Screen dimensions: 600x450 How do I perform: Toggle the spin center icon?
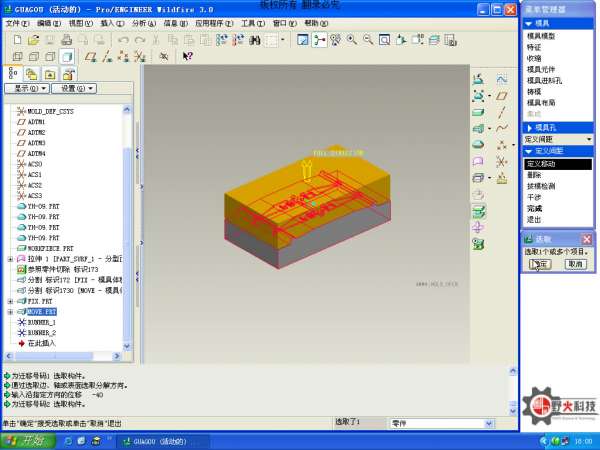coord(319,40)
